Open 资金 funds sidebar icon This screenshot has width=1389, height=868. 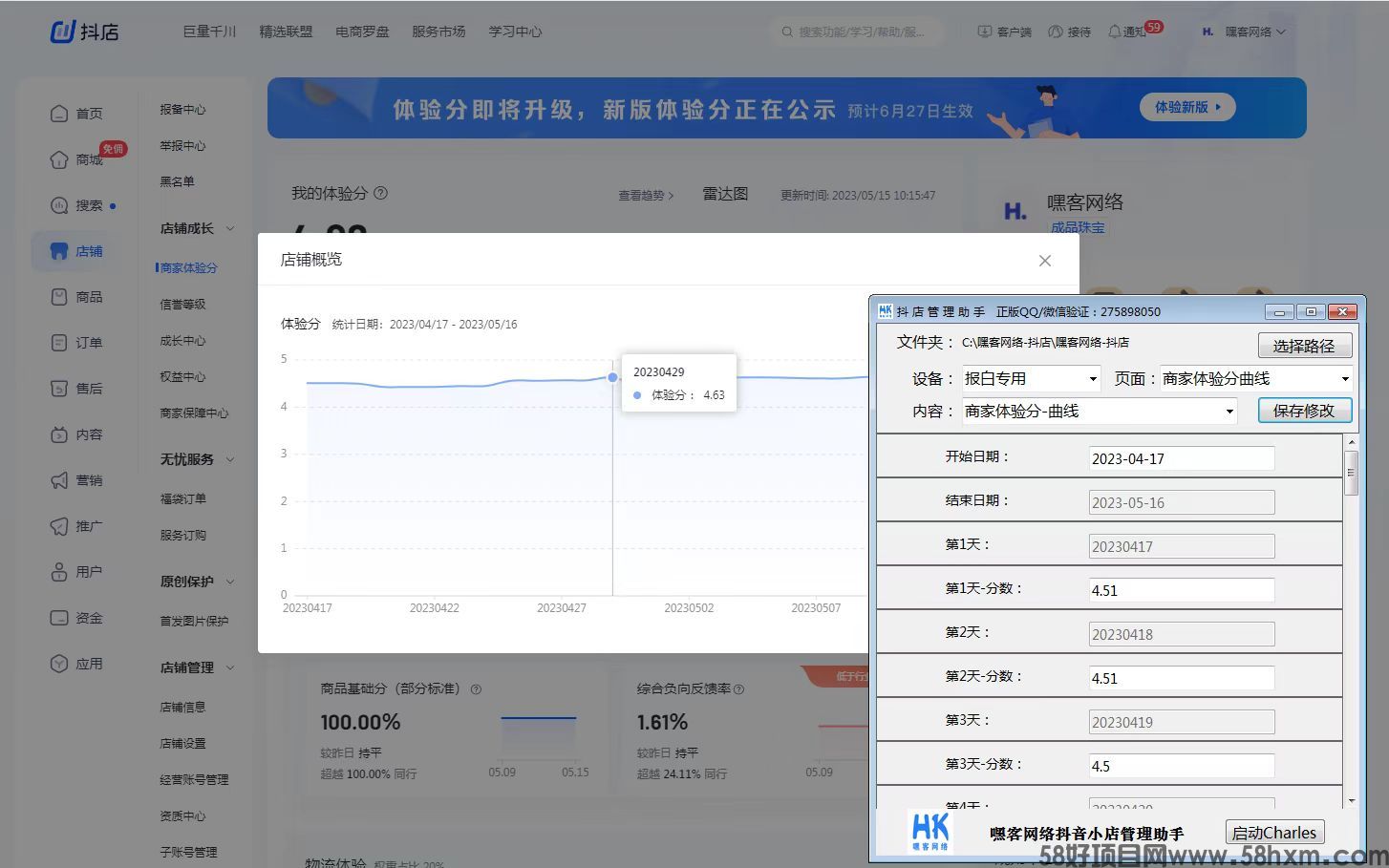click(59, 618)
